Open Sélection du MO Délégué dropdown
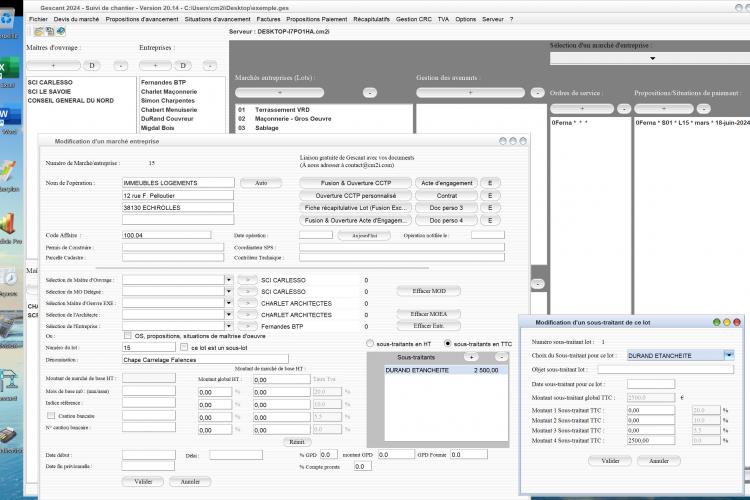 [229, 291]
